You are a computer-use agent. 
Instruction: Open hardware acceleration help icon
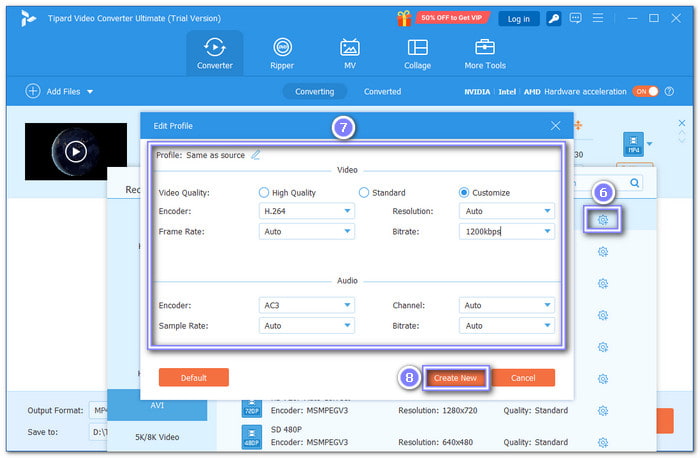(669, 92)
